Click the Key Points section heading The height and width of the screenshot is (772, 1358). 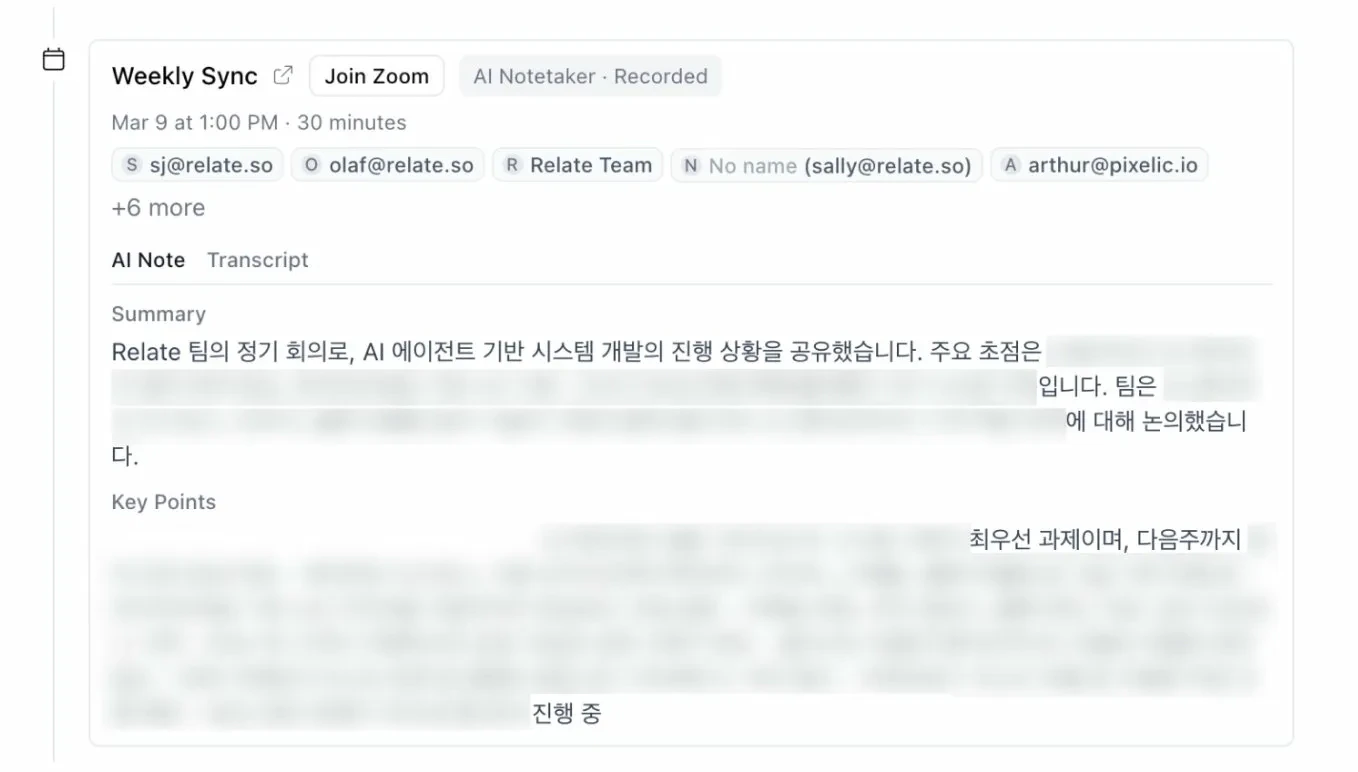point(163,502)
